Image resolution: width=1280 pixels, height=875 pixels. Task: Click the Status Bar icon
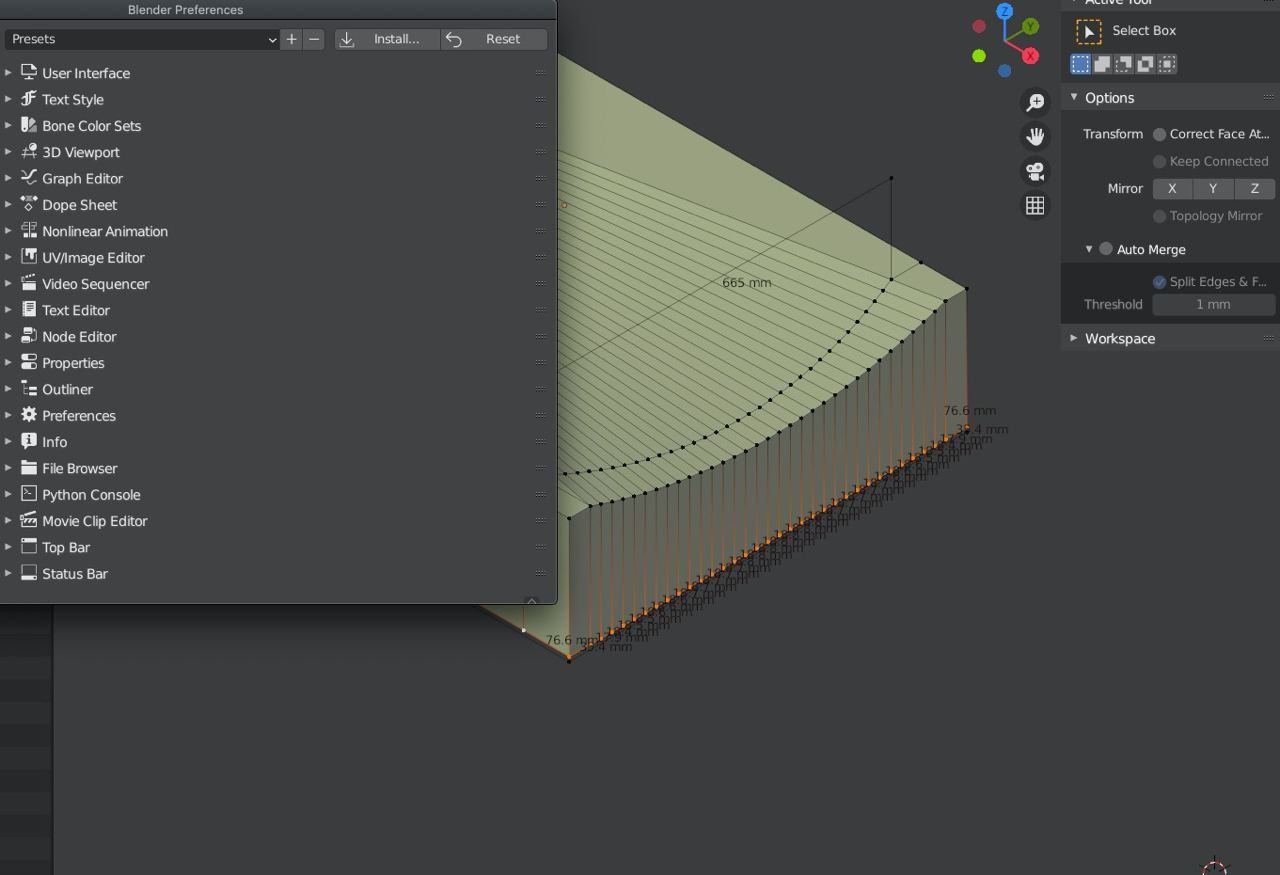click(29, 573)
